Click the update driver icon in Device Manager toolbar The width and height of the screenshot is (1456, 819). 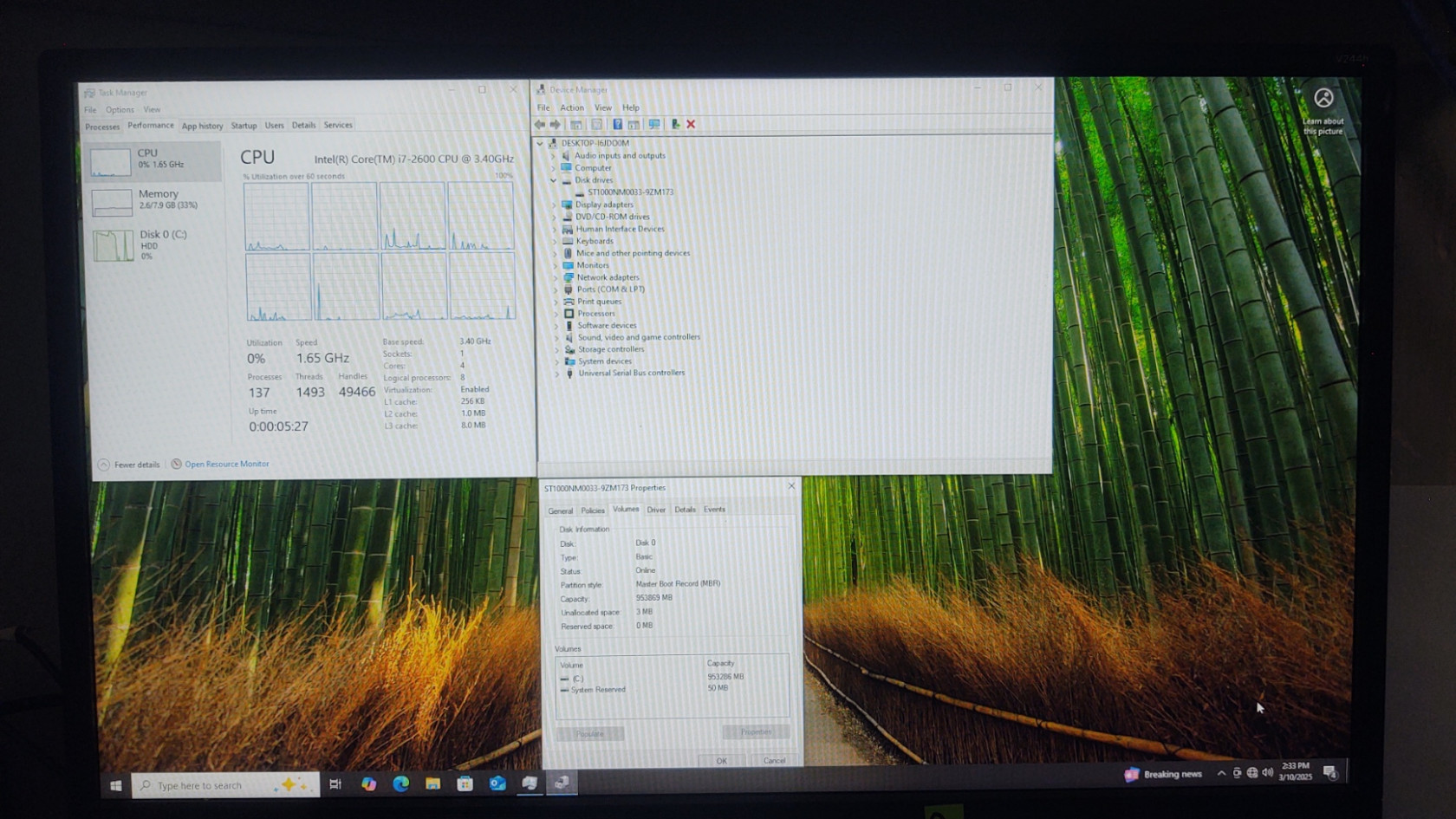[x=675, y=124]
